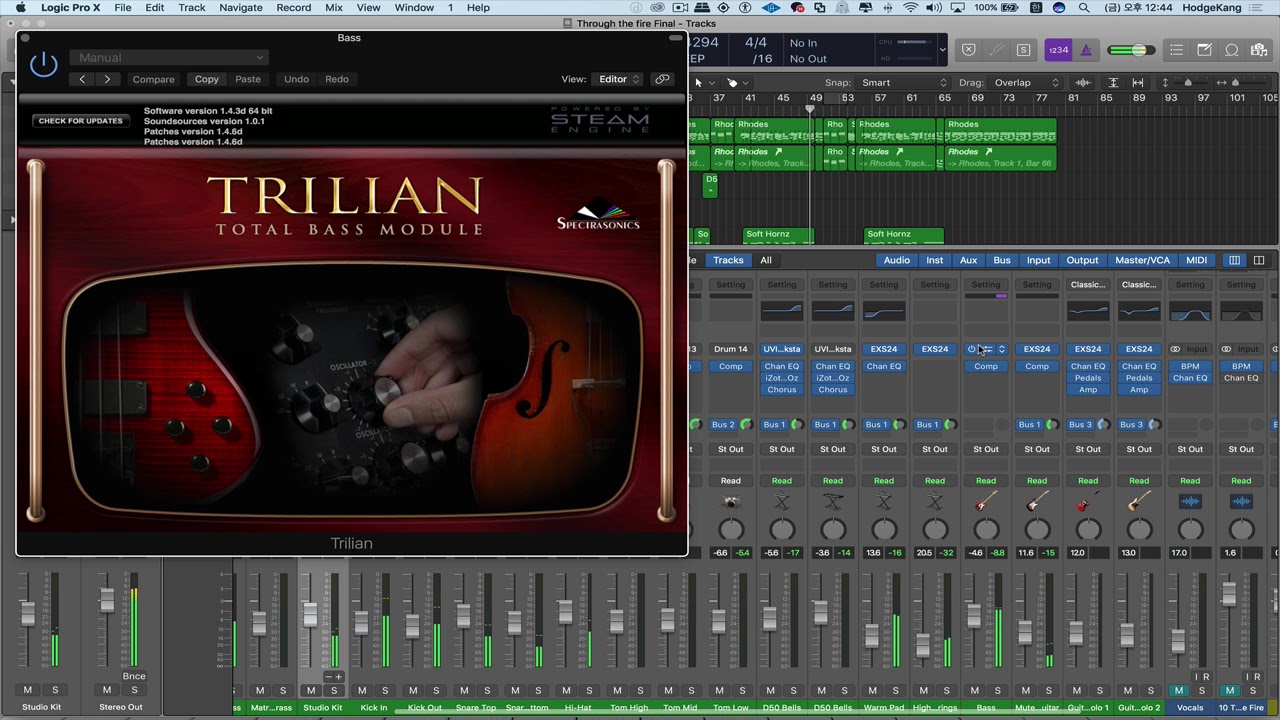Click CHECK FOR UPDATES in Trilian
The image size is (1280, 720).
click(x=80, y=121)
